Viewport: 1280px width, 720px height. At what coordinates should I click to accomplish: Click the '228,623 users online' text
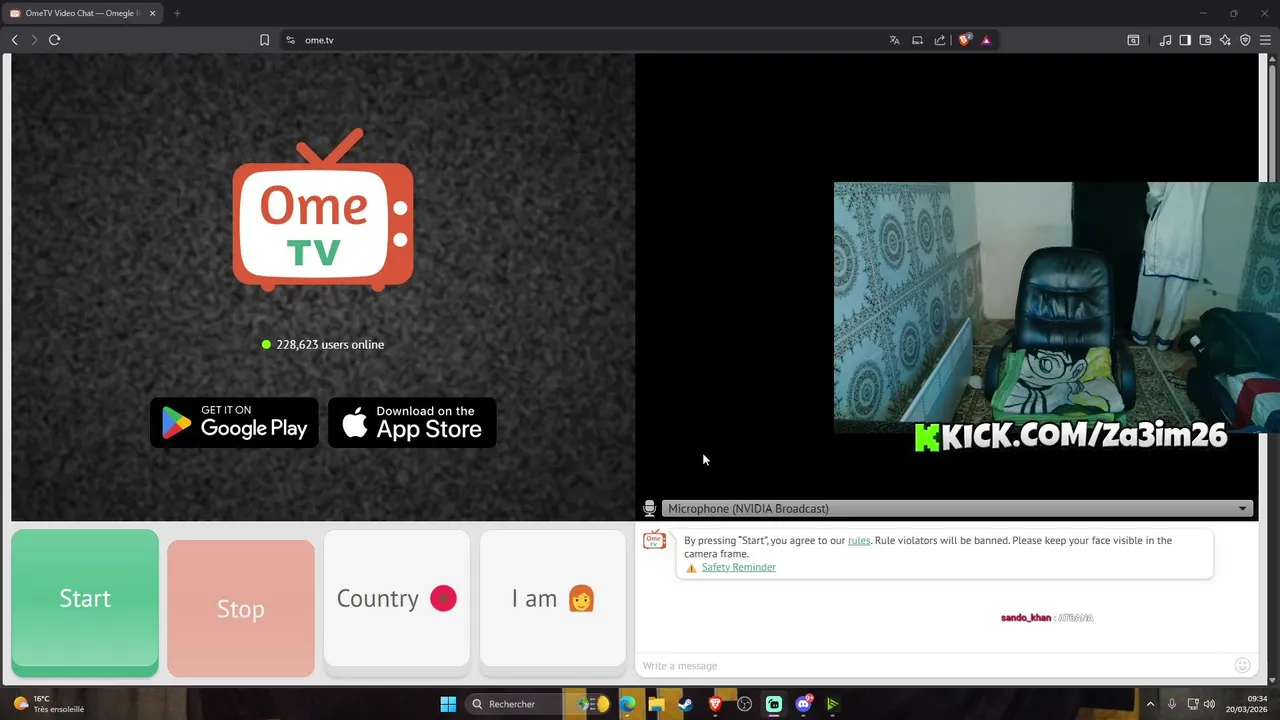point(330,344)
